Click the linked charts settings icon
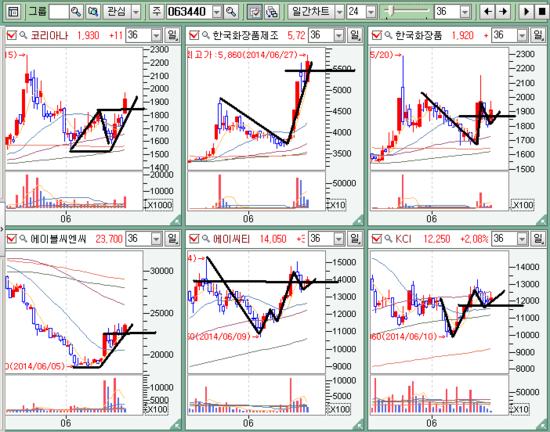550x432 pixels. [x=271, y=12]
